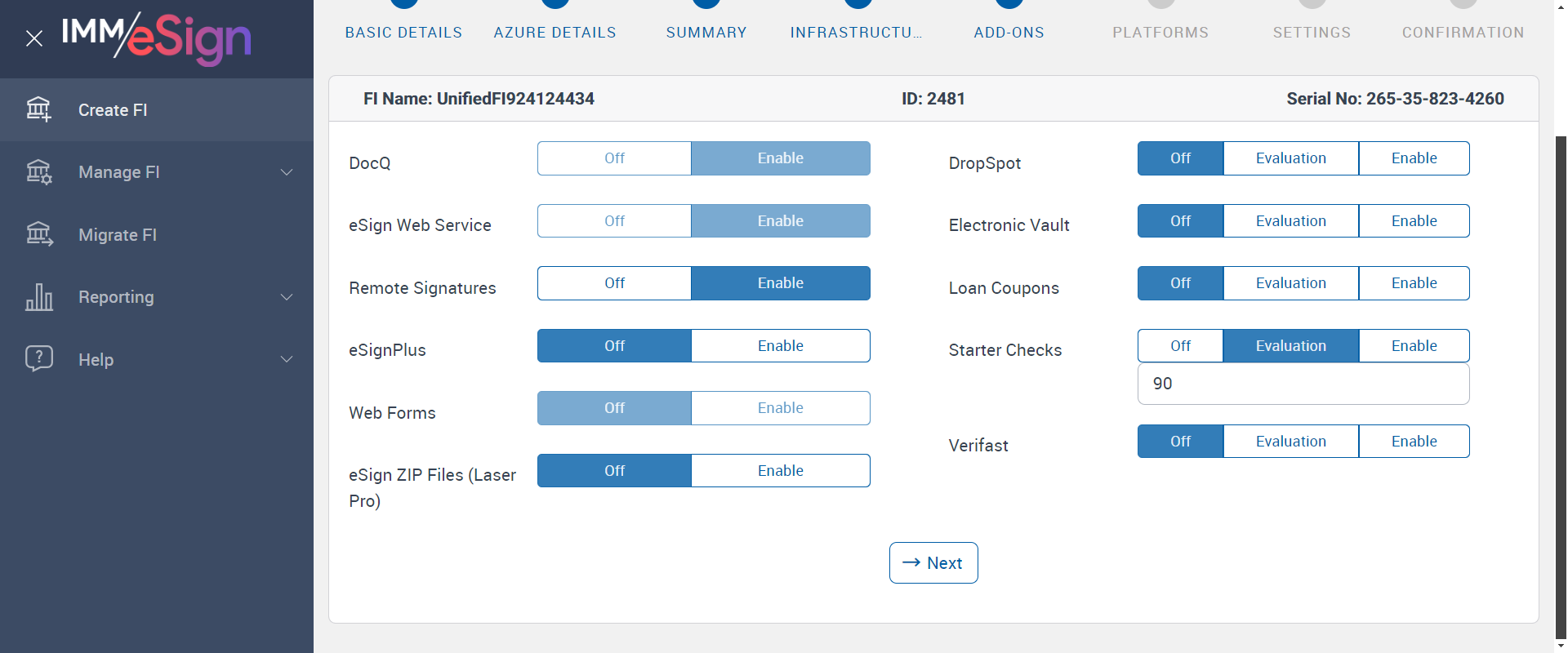The image size is (1568, 653).
Task: Set DocQ to Enable
Action: pyautogui.click(x=781, y=158)
